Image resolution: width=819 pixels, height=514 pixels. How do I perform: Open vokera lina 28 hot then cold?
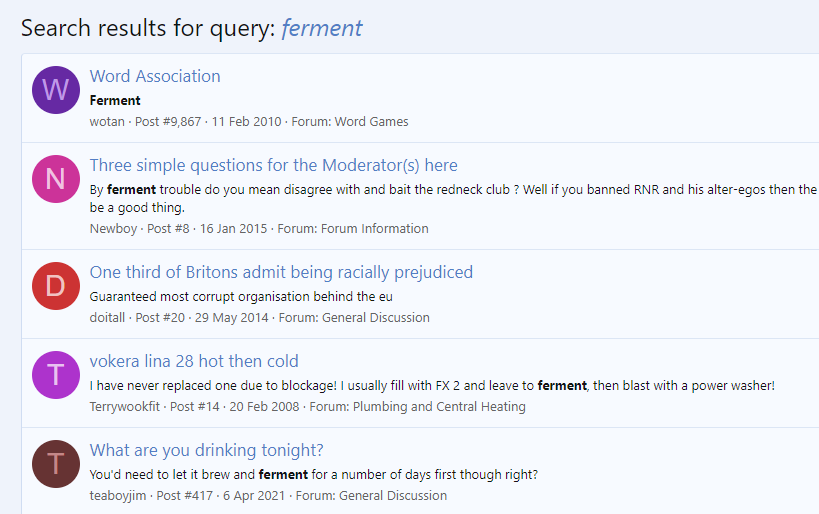pos(194,361)
